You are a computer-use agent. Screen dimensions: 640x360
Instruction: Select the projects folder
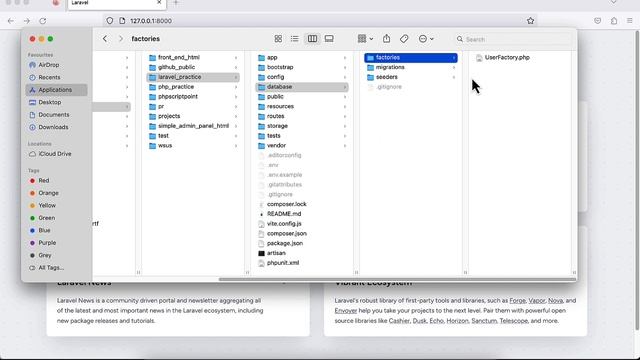click(193, 116)
